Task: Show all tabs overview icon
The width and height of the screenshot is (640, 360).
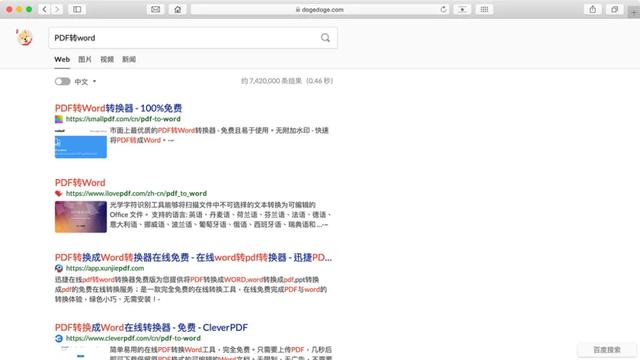Action: (x=614, y=9)
